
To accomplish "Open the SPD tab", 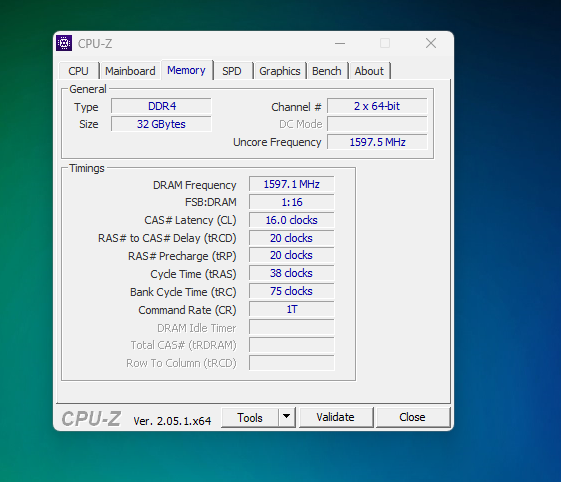I will (232, 71).
